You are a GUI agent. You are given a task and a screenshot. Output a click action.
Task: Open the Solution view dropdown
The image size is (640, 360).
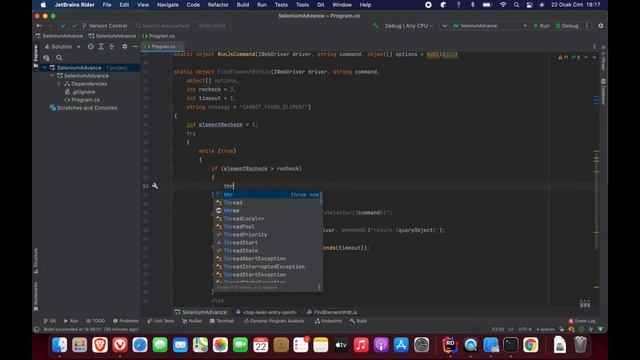[x=62, y=47]
